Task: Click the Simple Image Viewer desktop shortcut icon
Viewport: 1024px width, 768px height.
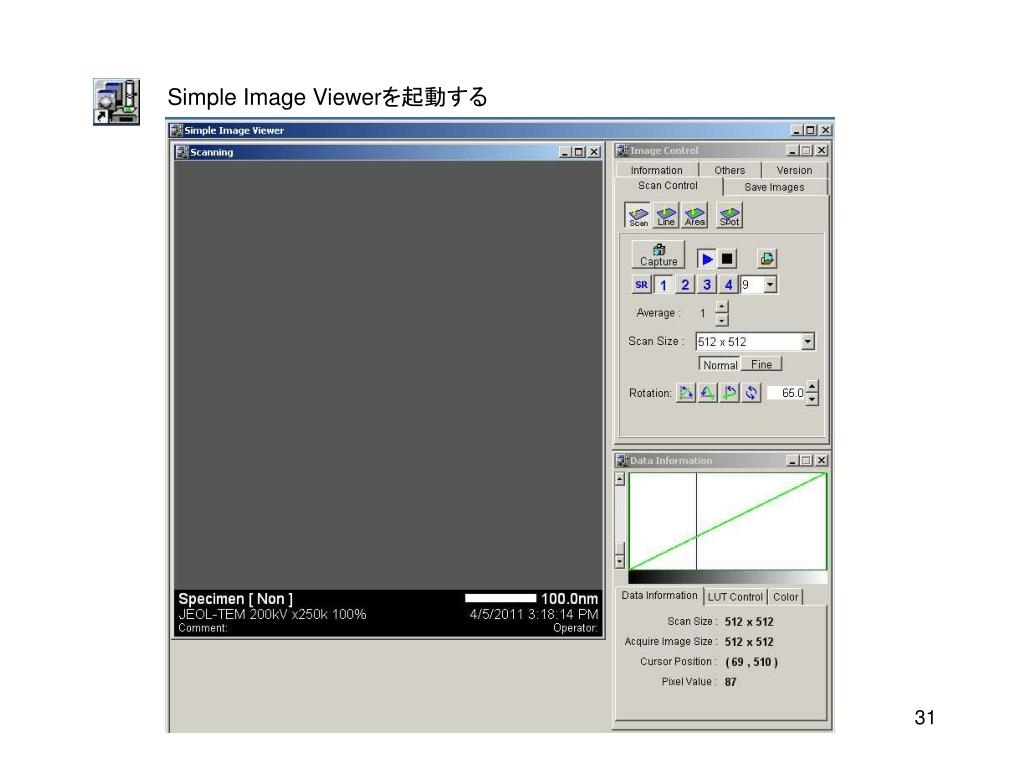Action: tap(116, 102)
